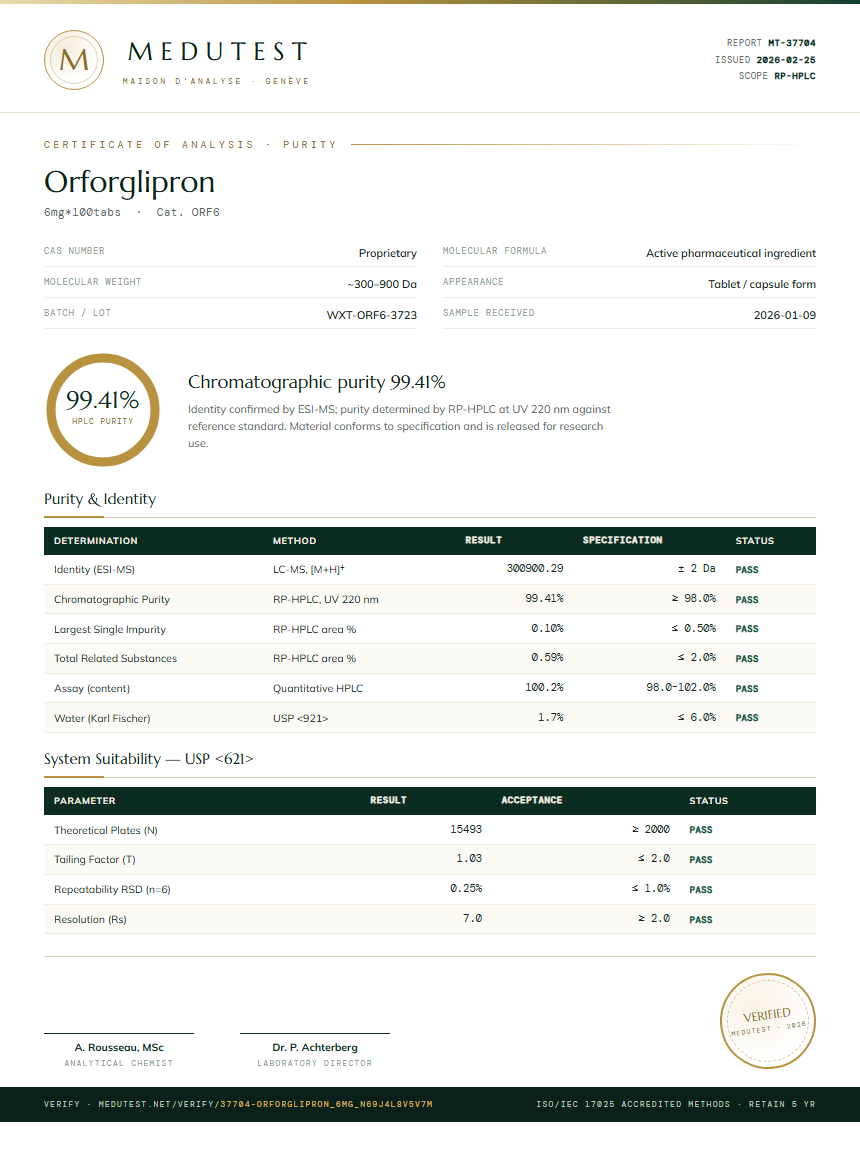Click PASS status in Resolution row
The width and height of the screenshot is (860, 1152).
coord(701,920)
